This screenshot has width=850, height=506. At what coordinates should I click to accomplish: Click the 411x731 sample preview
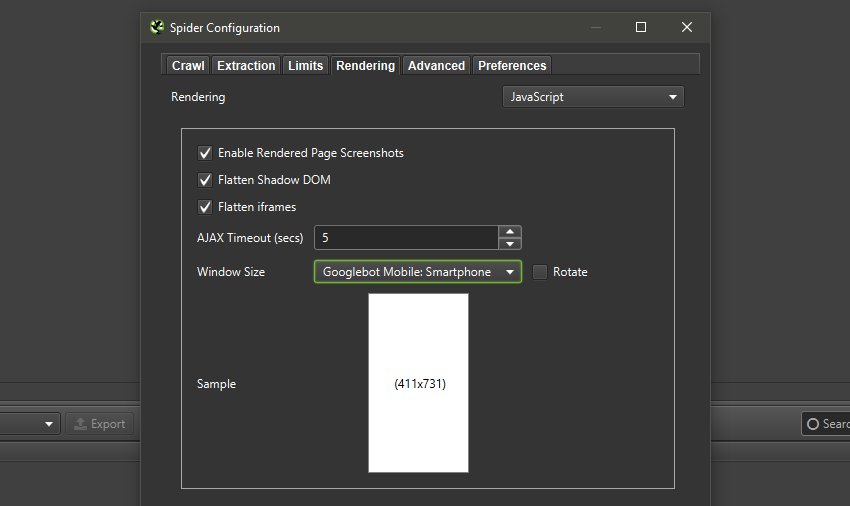pyautogui.click(x=418, y=383)
